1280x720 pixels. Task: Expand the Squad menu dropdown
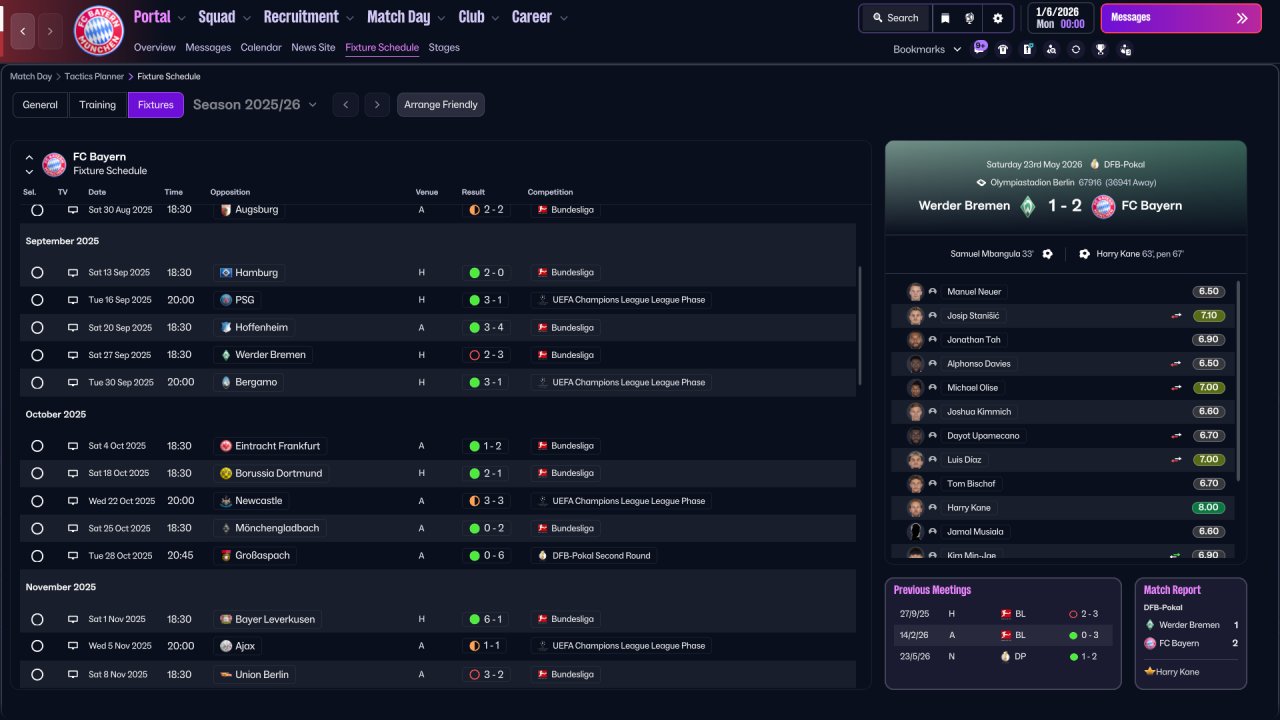[x=246, y=18]
